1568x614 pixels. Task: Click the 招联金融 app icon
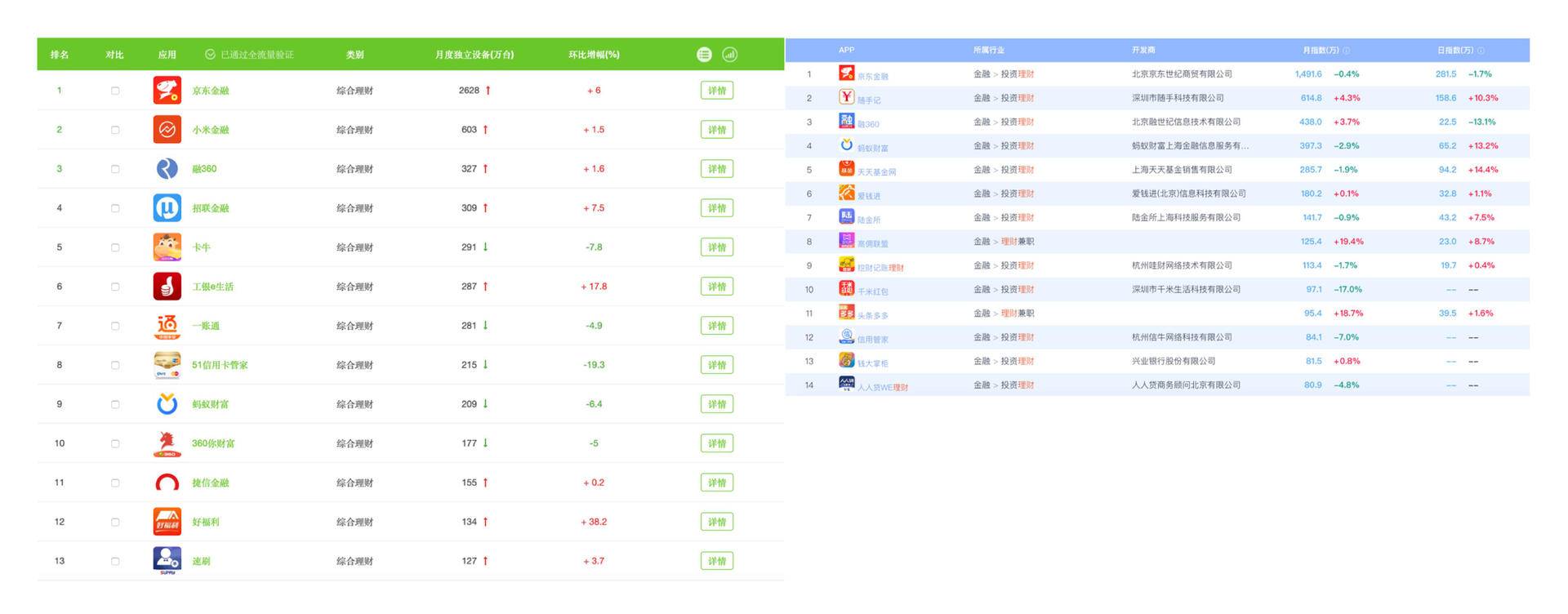pos(167,207)
